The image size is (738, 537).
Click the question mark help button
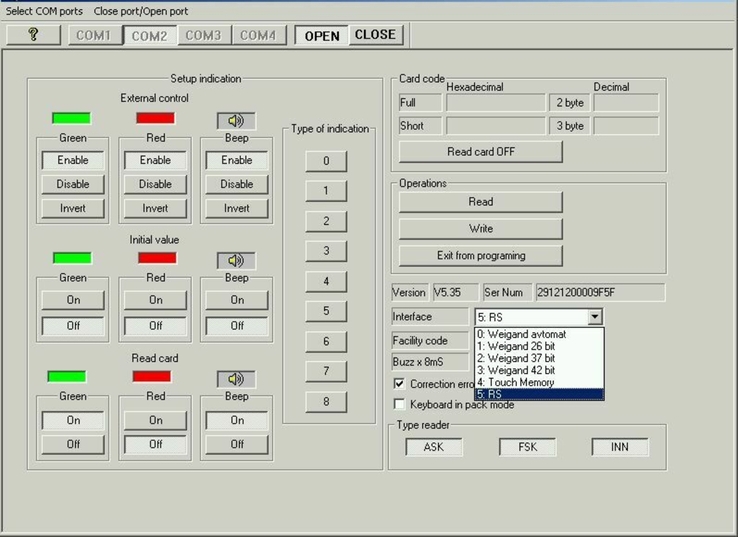(33, 34)
